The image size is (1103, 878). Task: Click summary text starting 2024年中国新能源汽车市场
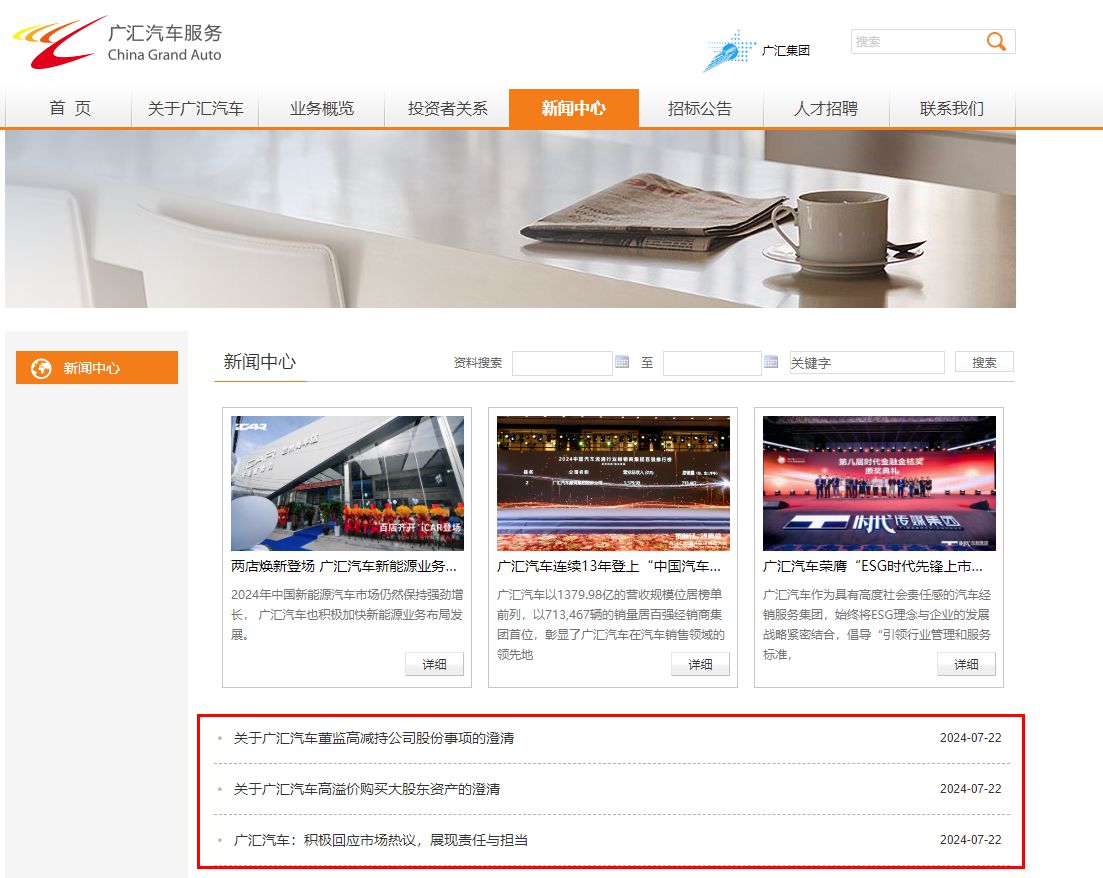click(347, 614)
